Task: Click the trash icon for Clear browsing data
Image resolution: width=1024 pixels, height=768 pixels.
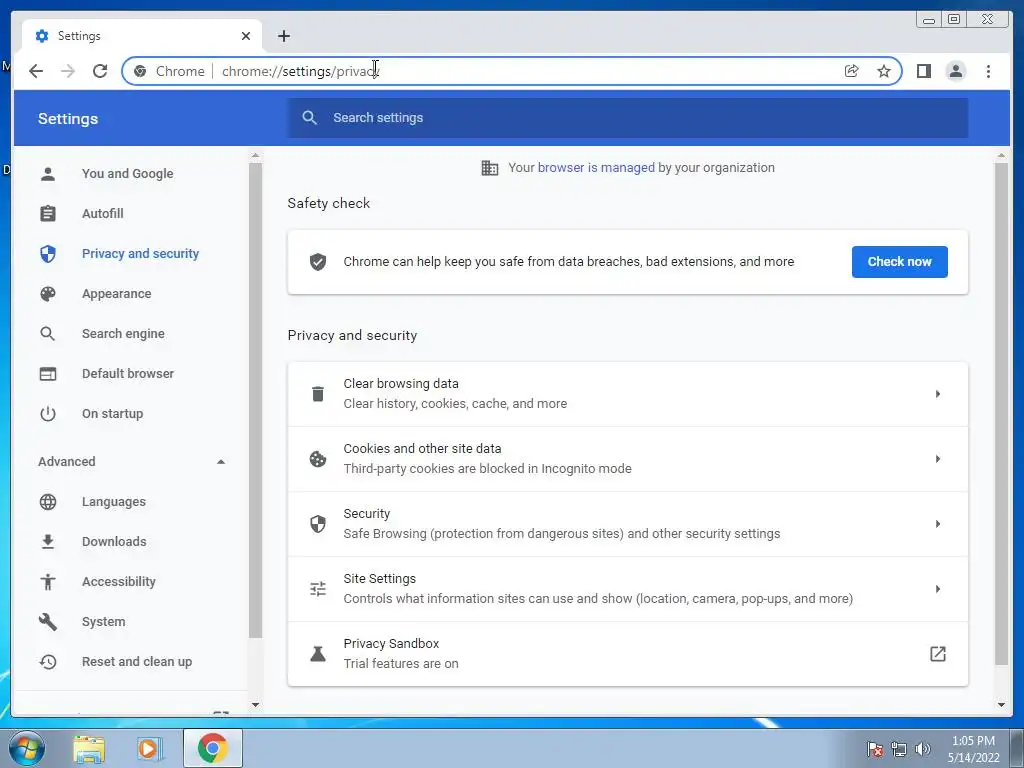Action: 318,394
